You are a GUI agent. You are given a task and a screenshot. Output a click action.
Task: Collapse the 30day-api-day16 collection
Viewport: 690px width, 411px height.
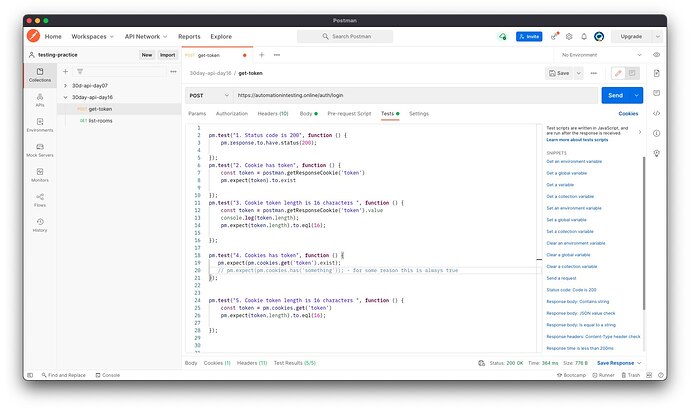click(65, 97)
